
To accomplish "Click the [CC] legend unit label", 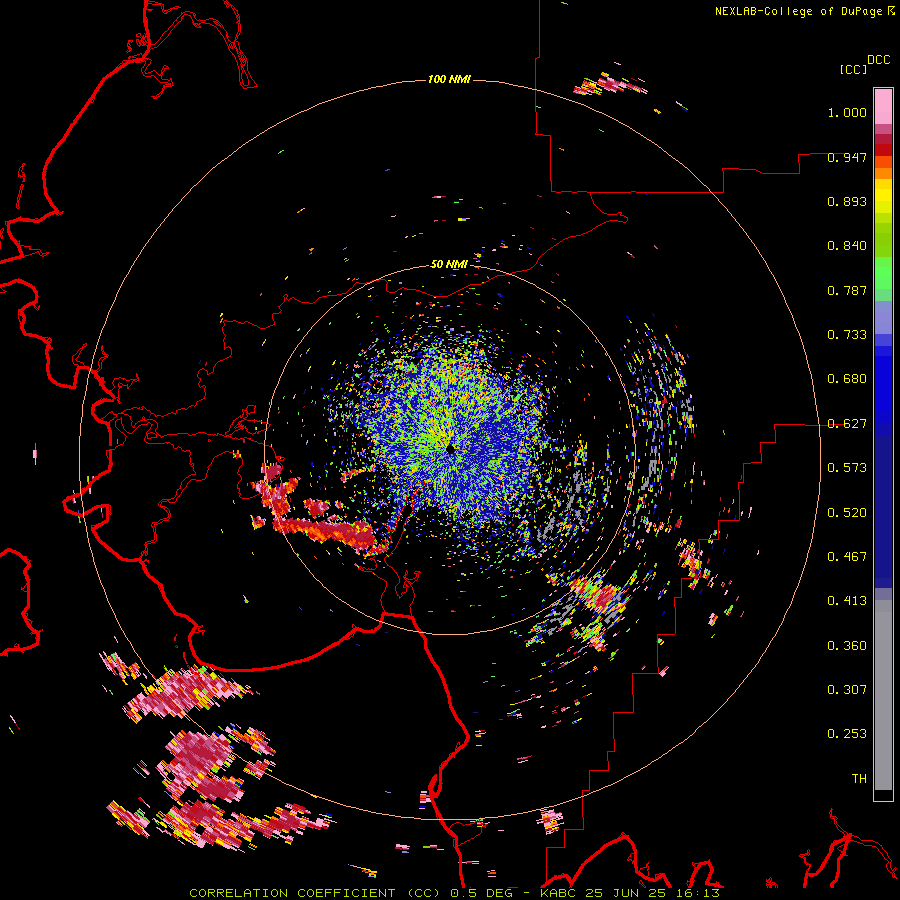I will pos(854,69).
